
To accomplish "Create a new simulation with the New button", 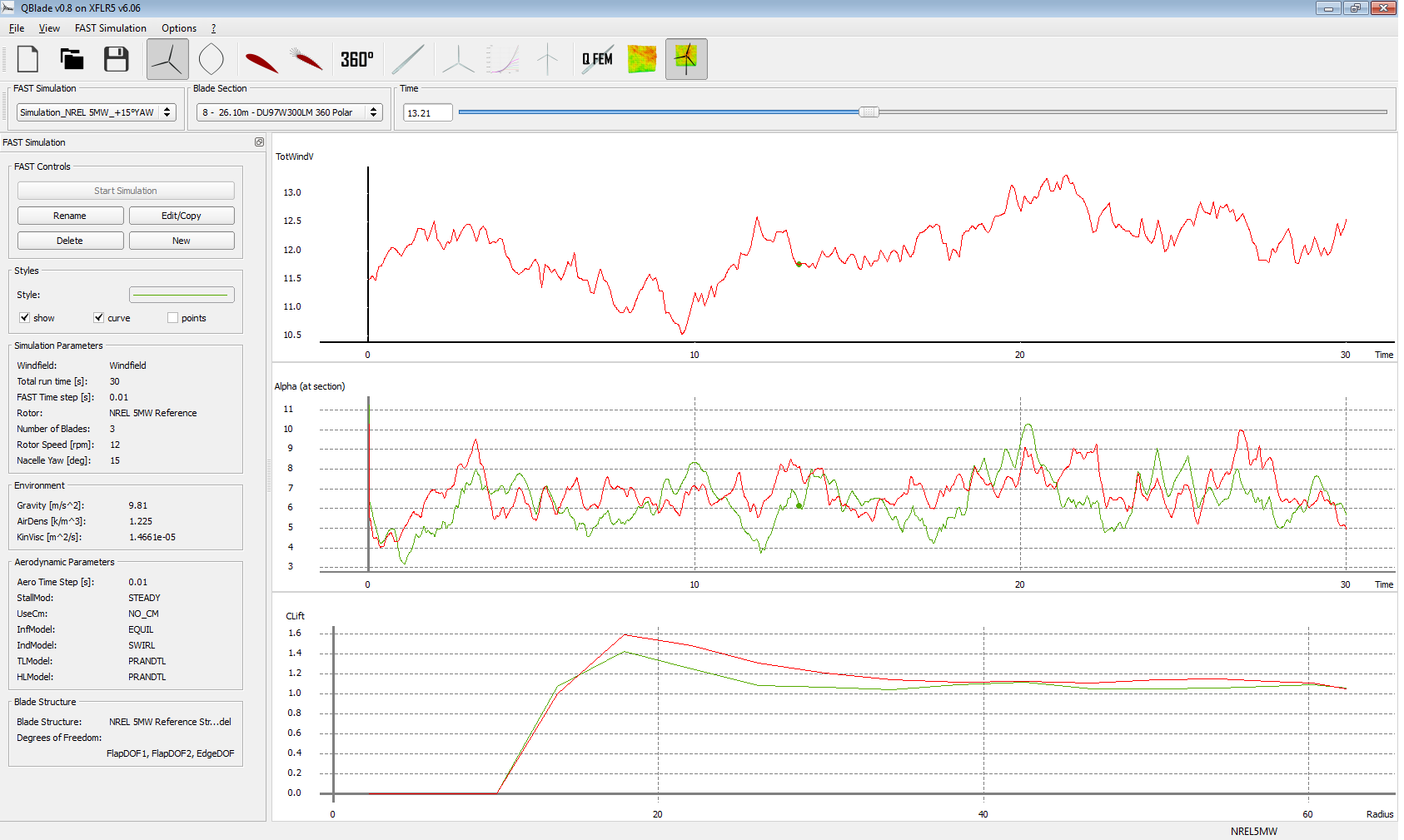I will 181,240.
